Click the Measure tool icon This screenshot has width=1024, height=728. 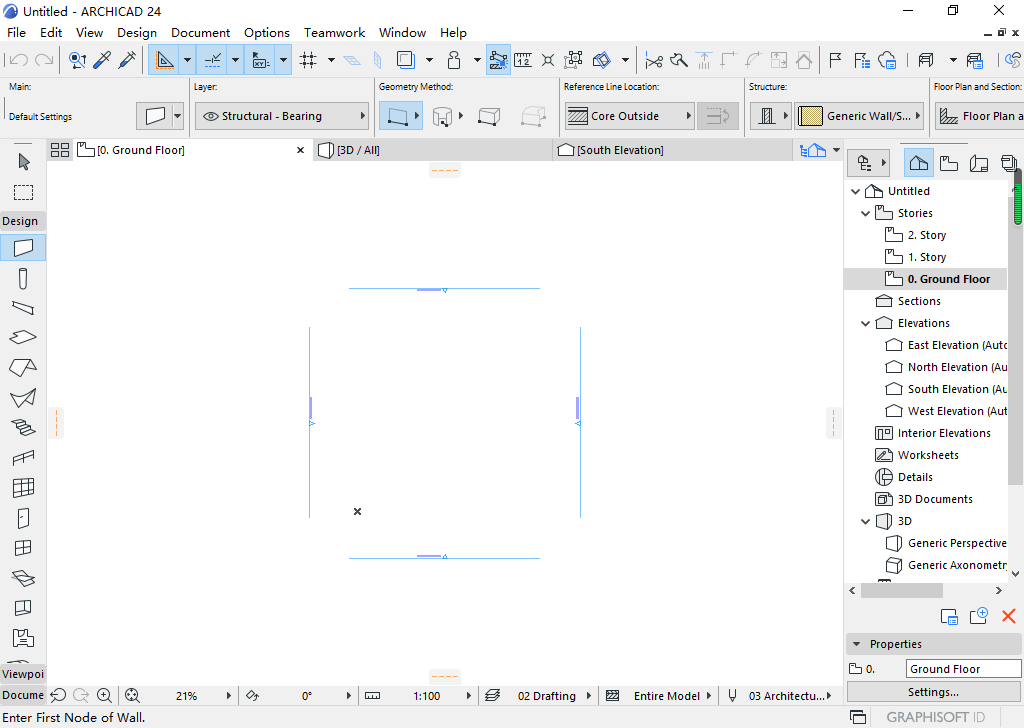coord(523,60)
